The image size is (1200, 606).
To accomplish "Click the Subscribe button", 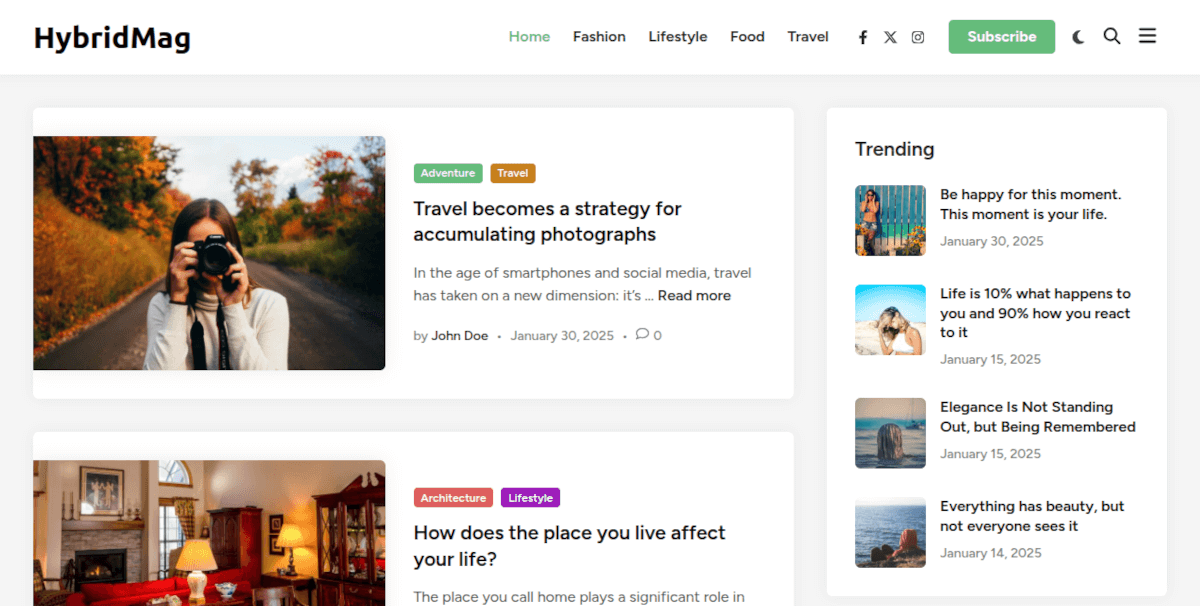I will coord(1001,37).
